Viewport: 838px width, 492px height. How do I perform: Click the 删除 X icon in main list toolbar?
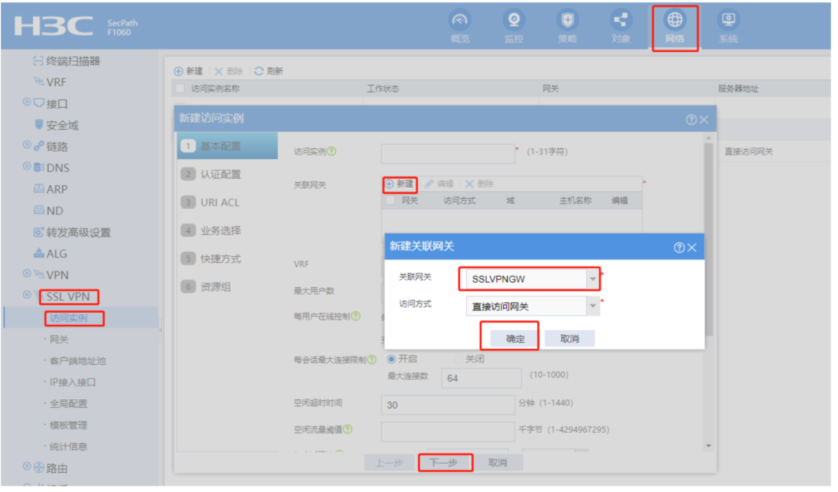(x=219, y=71)
